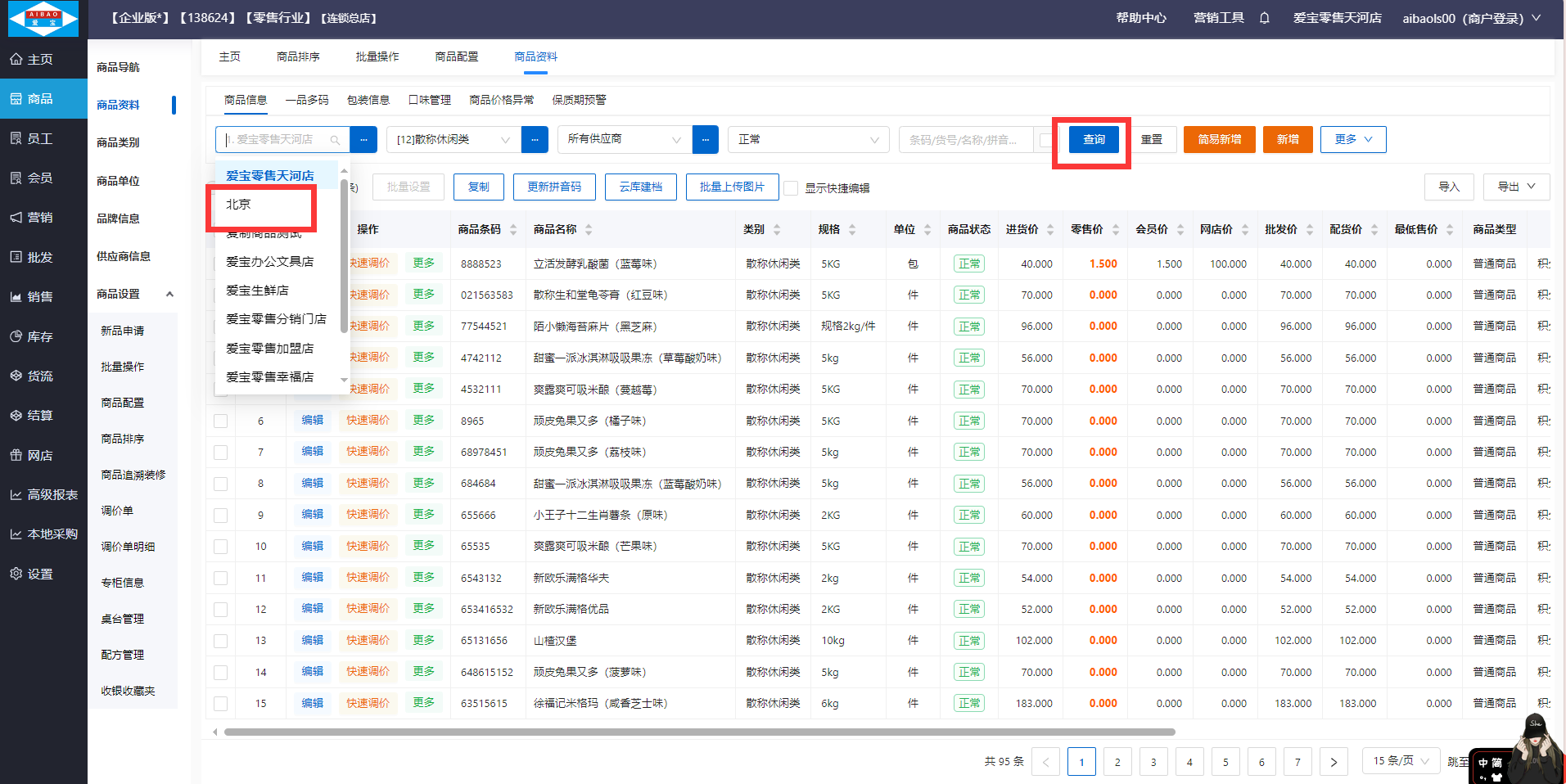
Task: Open the notification bell
Action: [1265, 18]
